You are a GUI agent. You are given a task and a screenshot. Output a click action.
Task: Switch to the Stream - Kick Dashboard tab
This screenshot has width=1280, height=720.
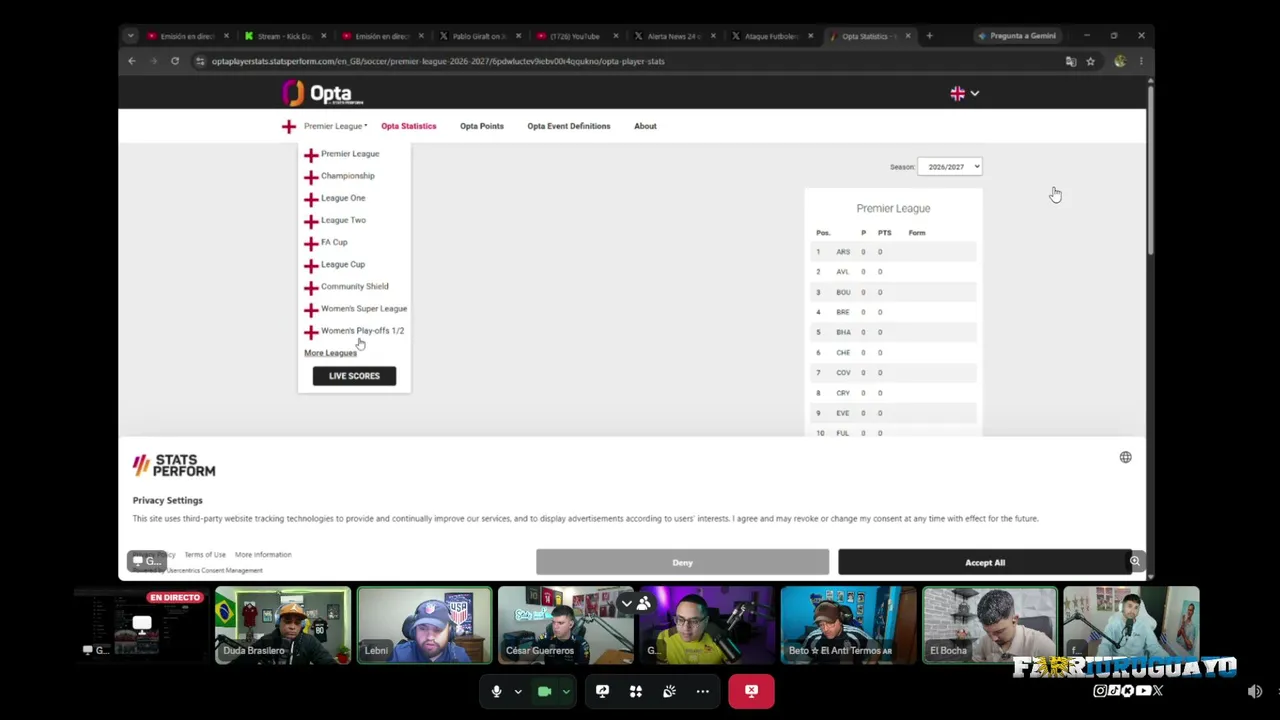click(x=285, y=36)
